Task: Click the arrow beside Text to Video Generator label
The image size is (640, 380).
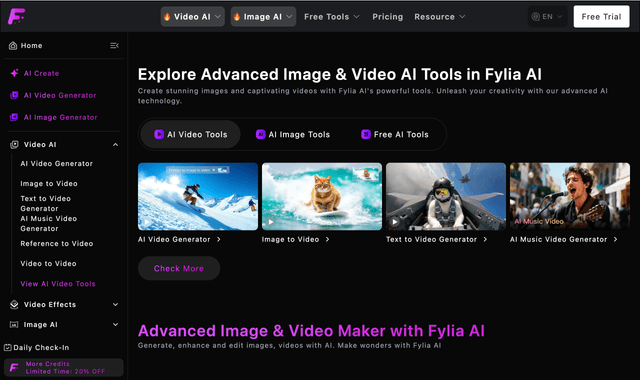Action: (485, 240)
